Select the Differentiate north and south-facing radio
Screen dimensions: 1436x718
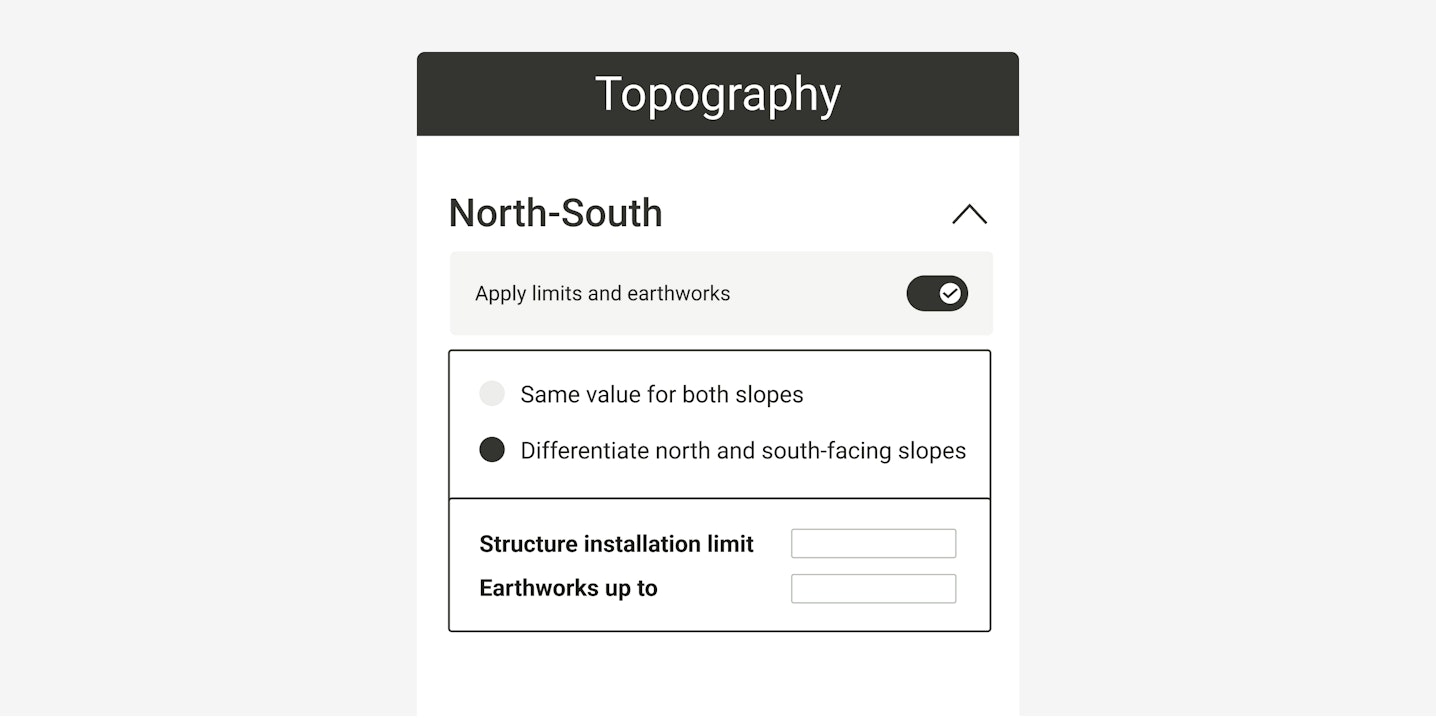tap(492, 450)
